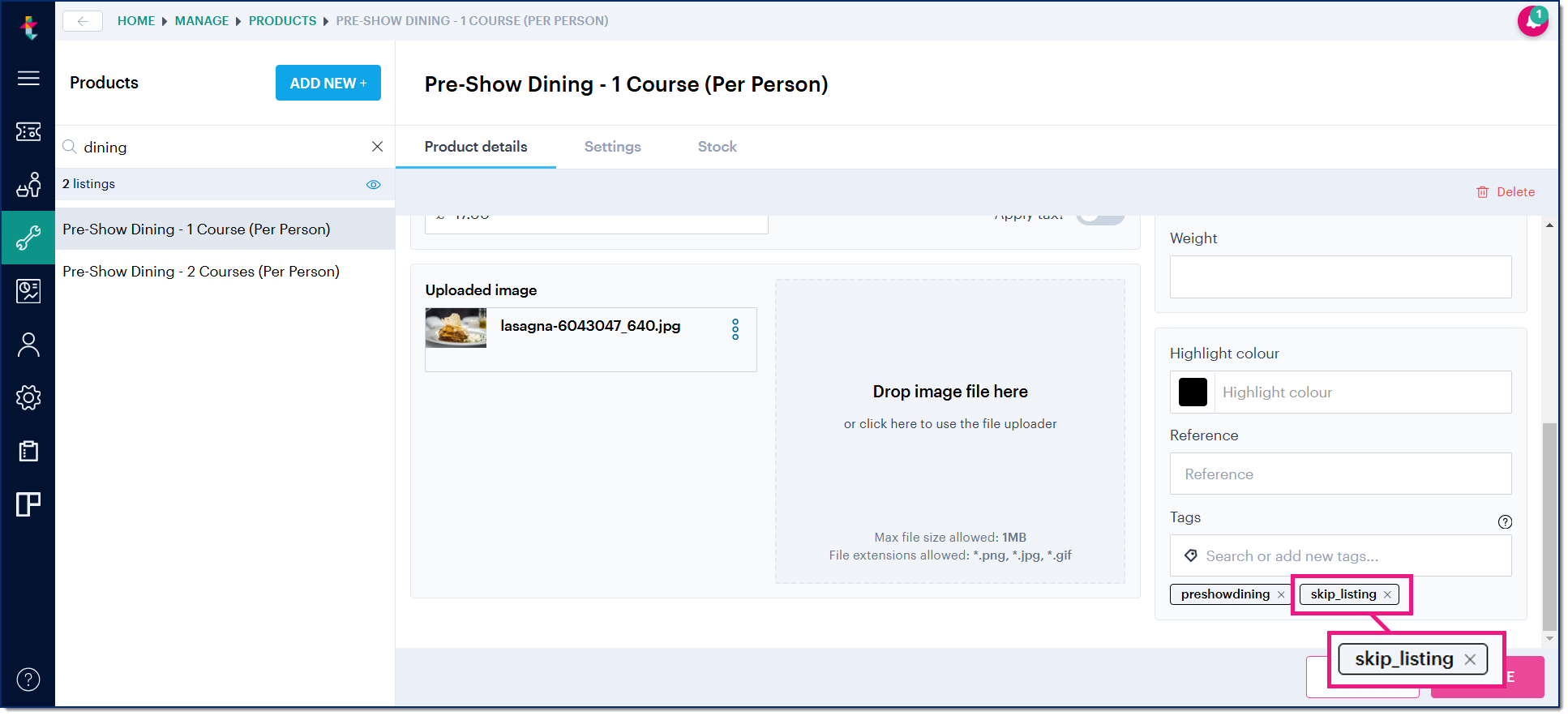Open the help question mark icon
The width and height of the screenshot is (1568, 716).
tap(28, 680)
